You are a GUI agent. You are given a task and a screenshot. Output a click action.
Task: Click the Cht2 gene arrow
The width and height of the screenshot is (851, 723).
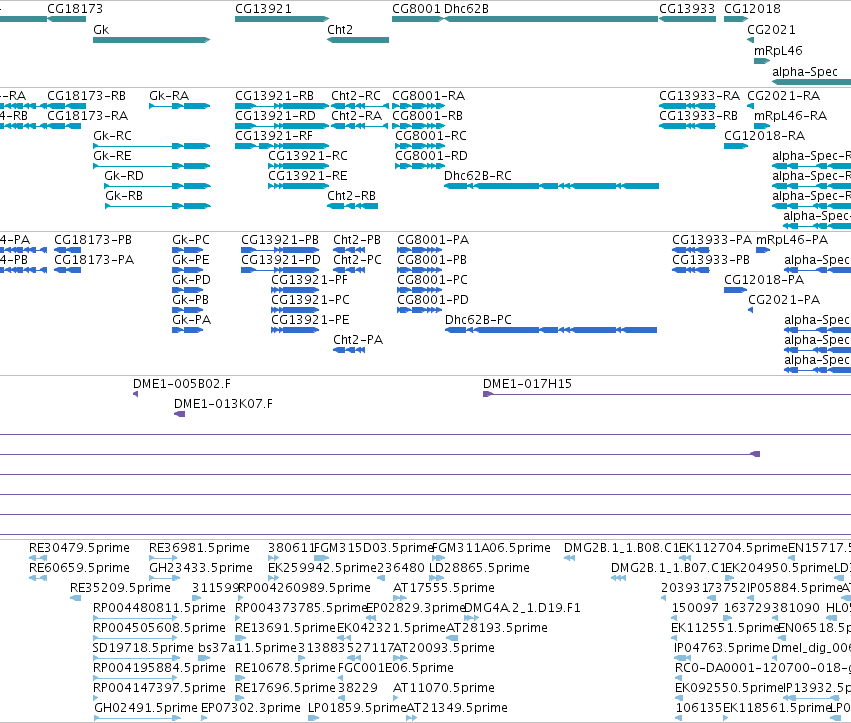click(358, 40)
